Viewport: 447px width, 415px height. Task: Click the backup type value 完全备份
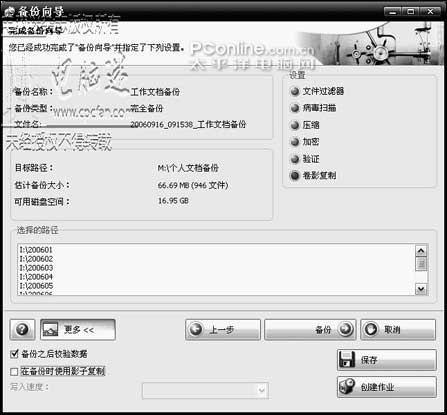point(147,108)
